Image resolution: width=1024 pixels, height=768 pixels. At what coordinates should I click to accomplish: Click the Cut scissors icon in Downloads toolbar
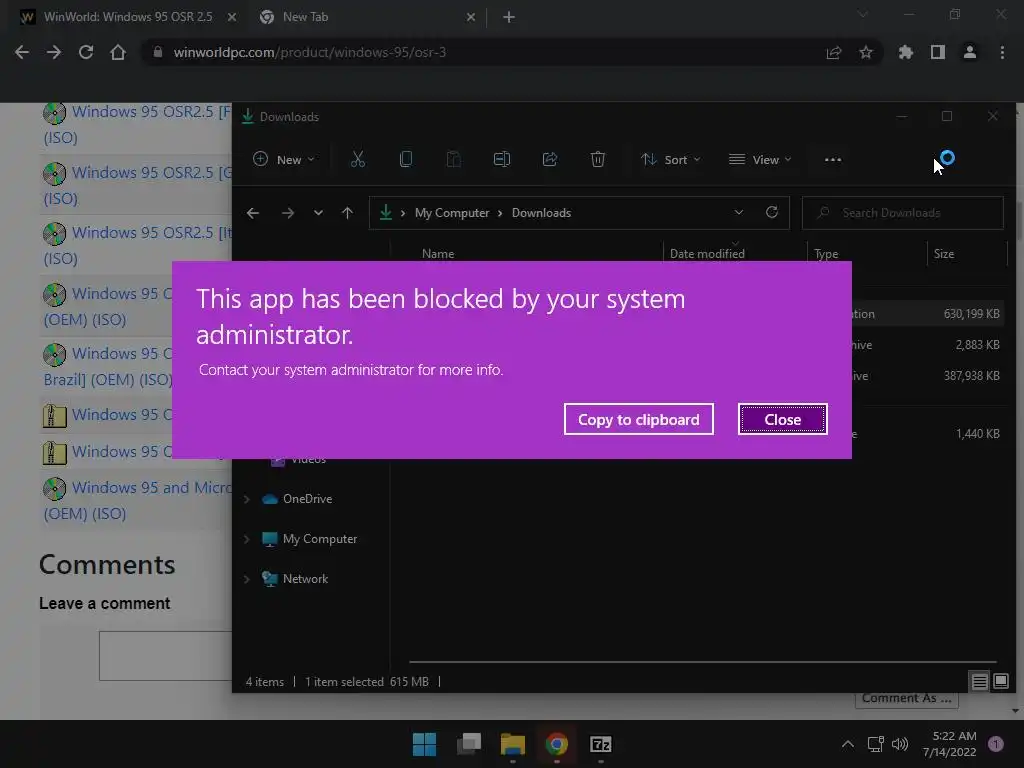pos(357,159)
